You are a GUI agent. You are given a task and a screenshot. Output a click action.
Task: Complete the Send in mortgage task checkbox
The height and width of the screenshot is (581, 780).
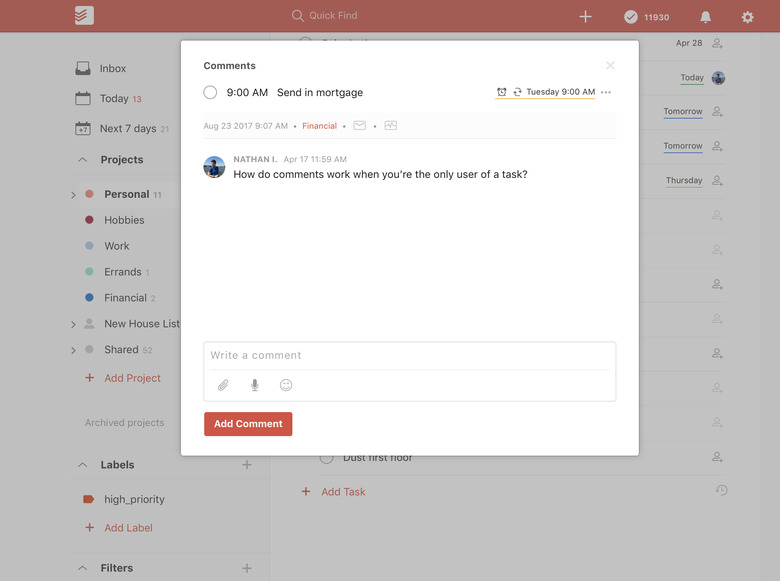pos(210,93)
